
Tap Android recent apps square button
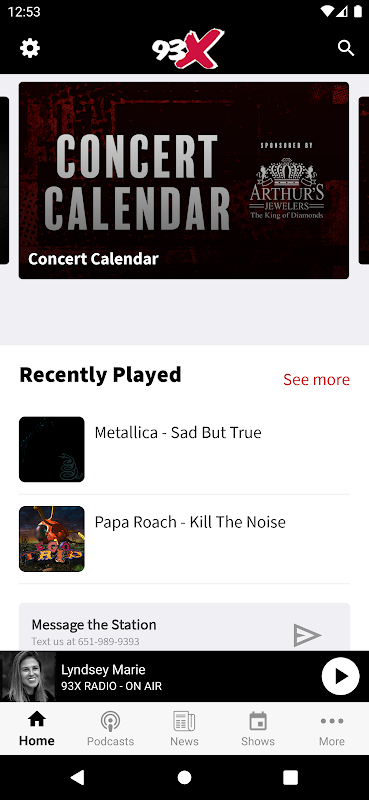pos(290,777)
